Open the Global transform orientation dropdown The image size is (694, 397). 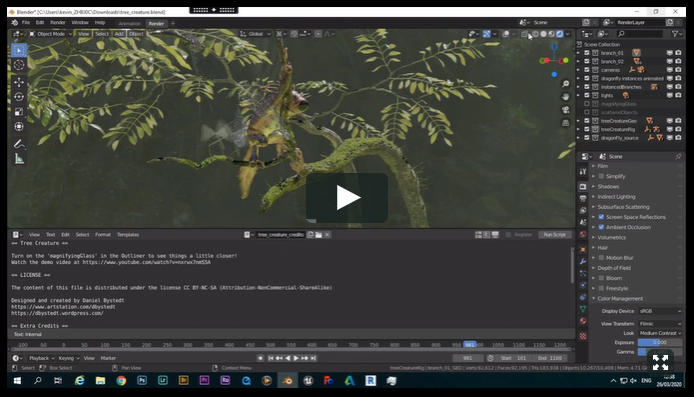tap(255, 34)
